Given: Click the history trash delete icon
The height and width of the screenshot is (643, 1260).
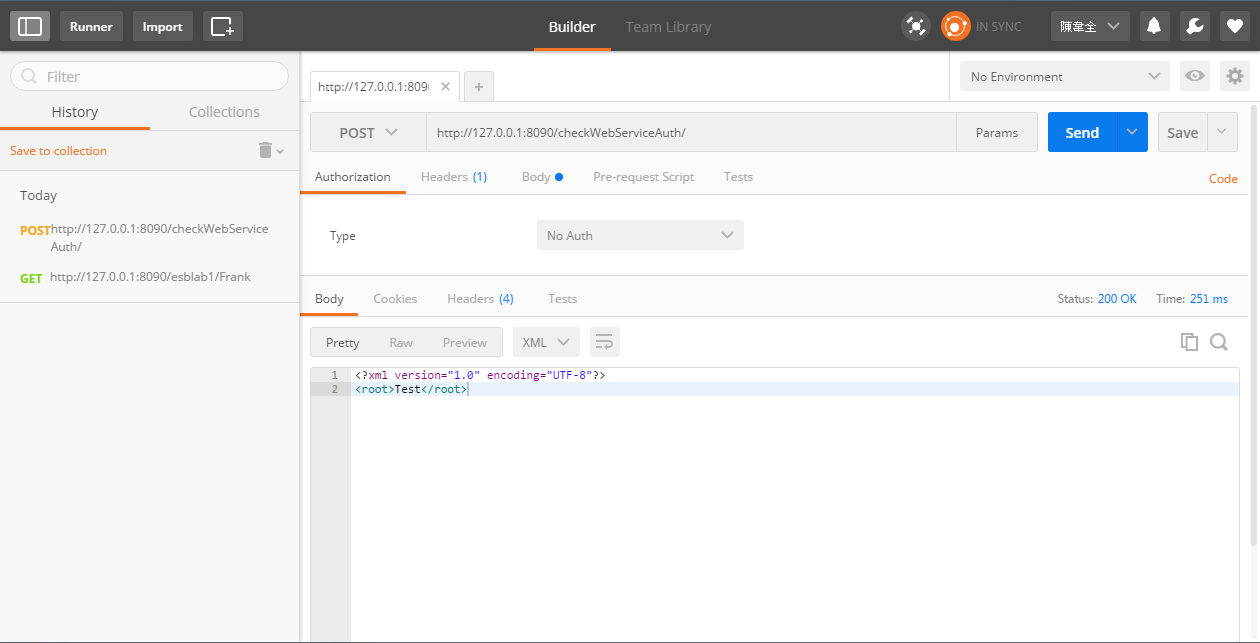Looking at the screenshot, I should pyautogui.click(x=265, y=150).
